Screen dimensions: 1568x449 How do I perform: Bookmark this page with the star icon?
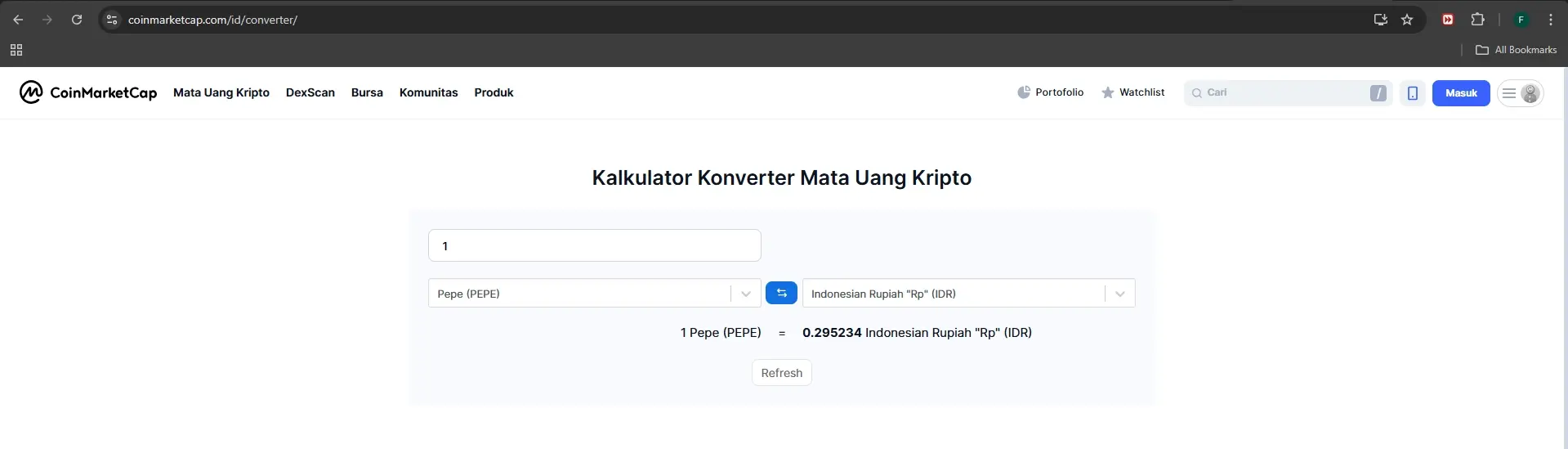[1407, 20]
